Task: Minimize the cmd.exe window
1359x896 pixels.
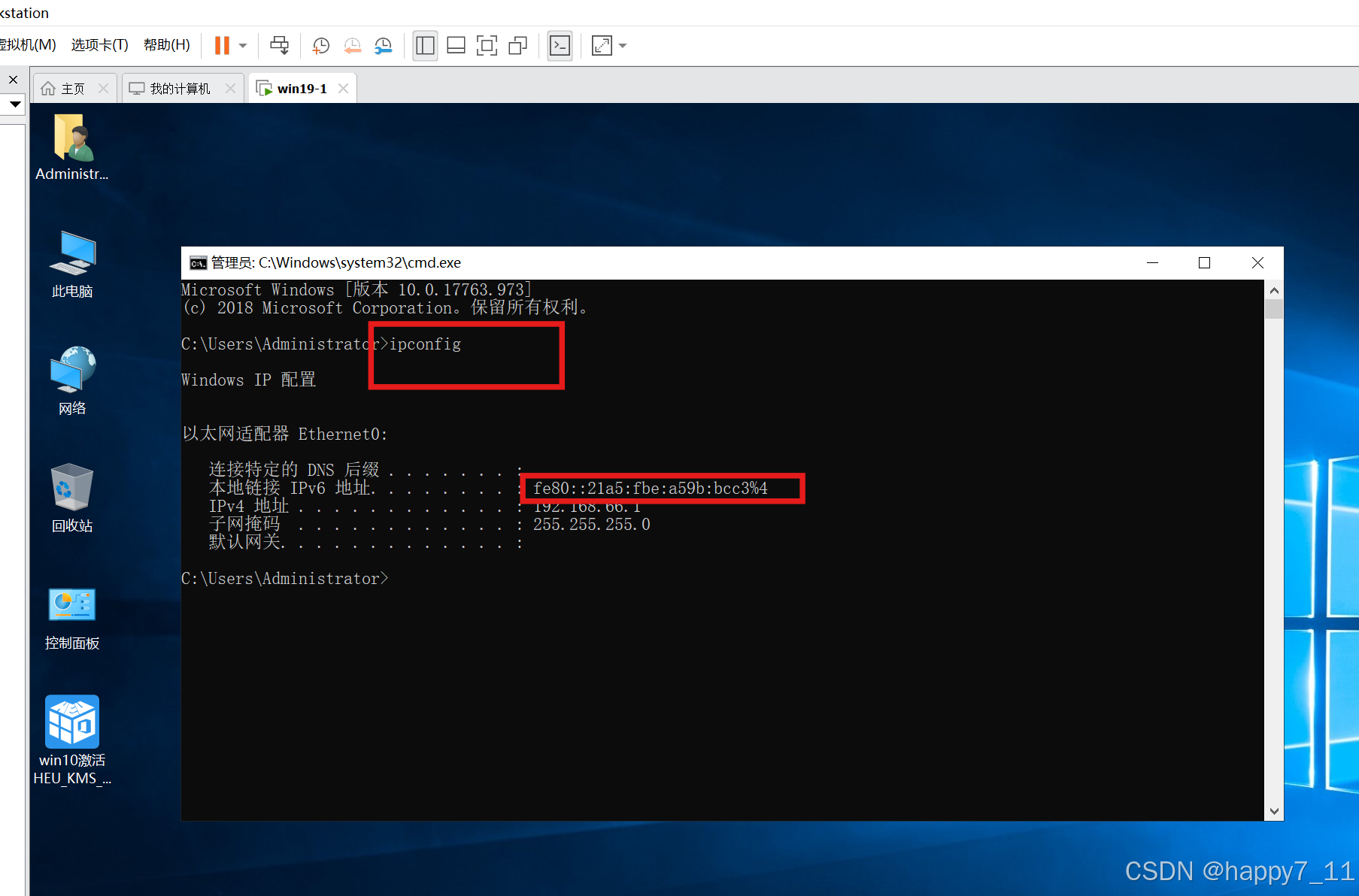Action: (x=1152, y=263)
